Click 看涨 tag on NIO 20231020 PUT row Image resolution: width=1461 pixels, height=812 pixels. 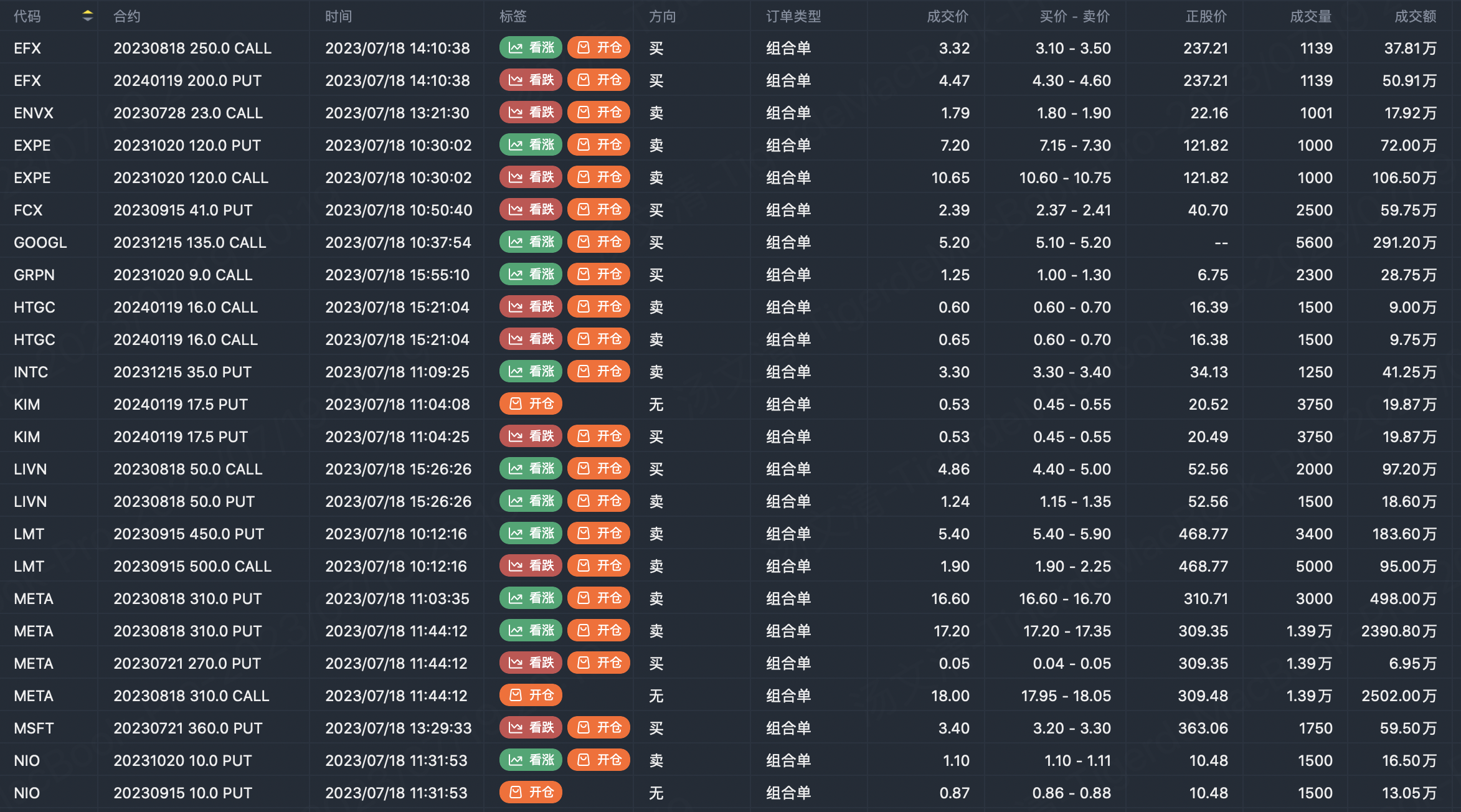point(531,760)
